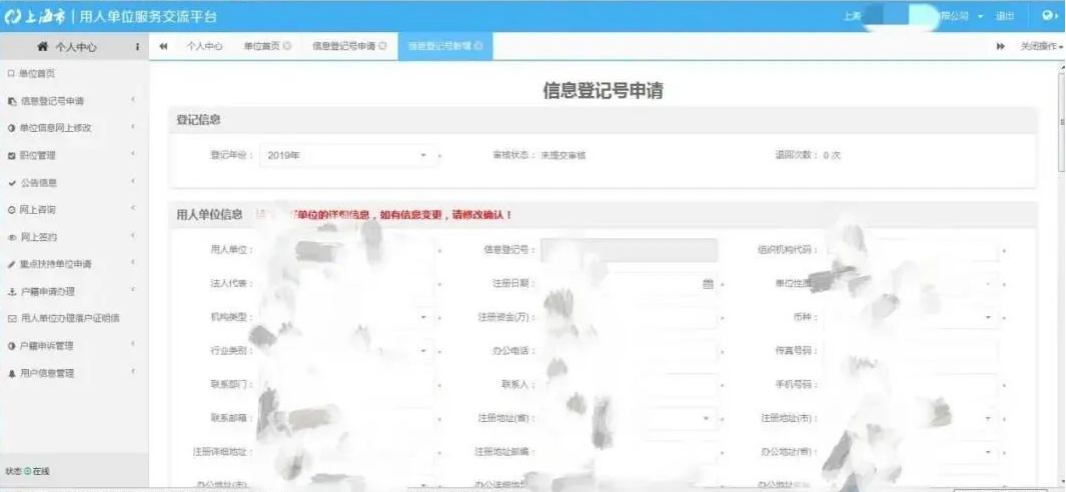Click the 退回次数 0 次 text
Viewport: 1066px width, 492px height.
[808, 156]
